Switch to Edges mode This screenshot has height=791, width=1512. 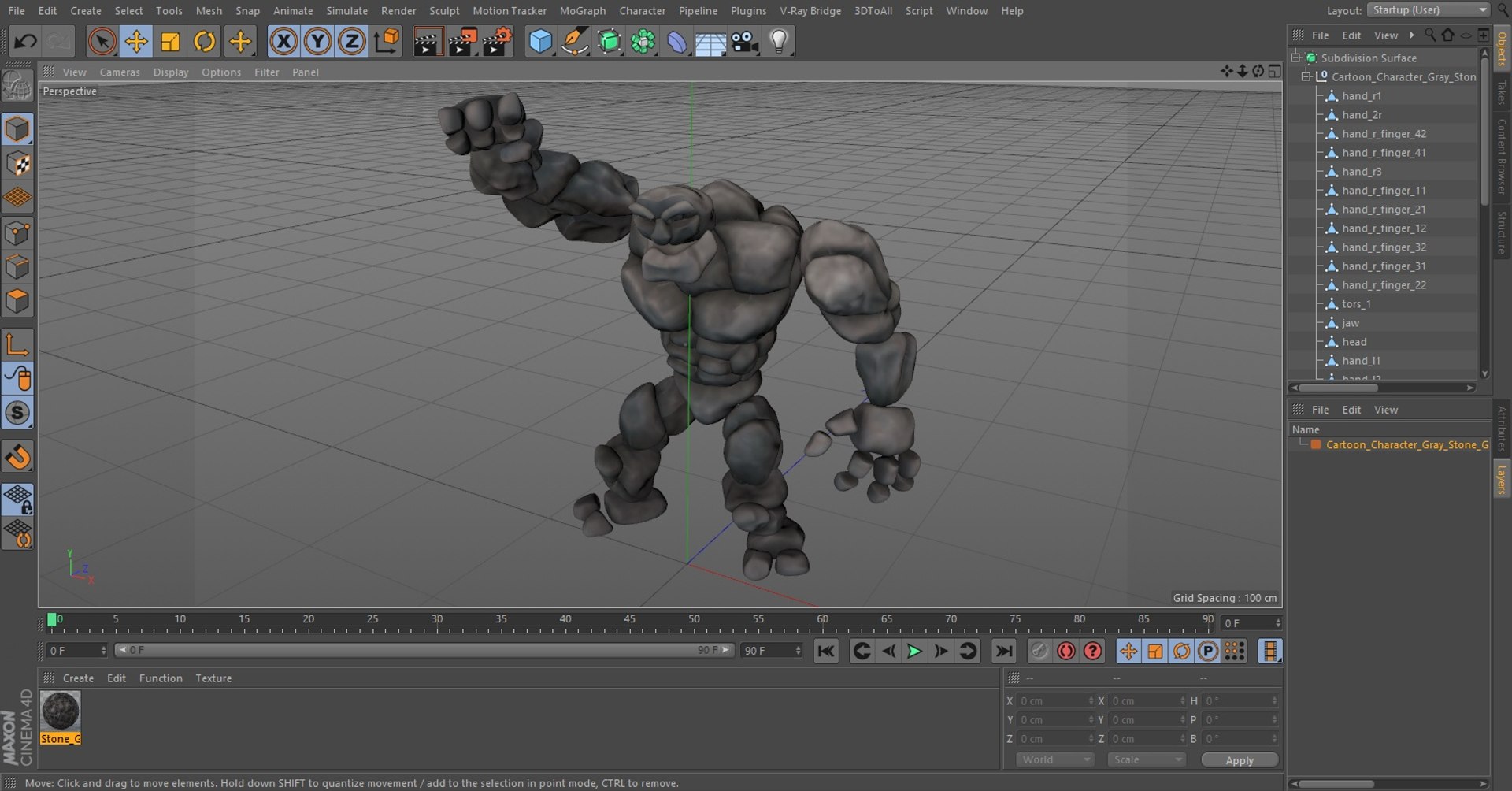(x=17, y=267)
